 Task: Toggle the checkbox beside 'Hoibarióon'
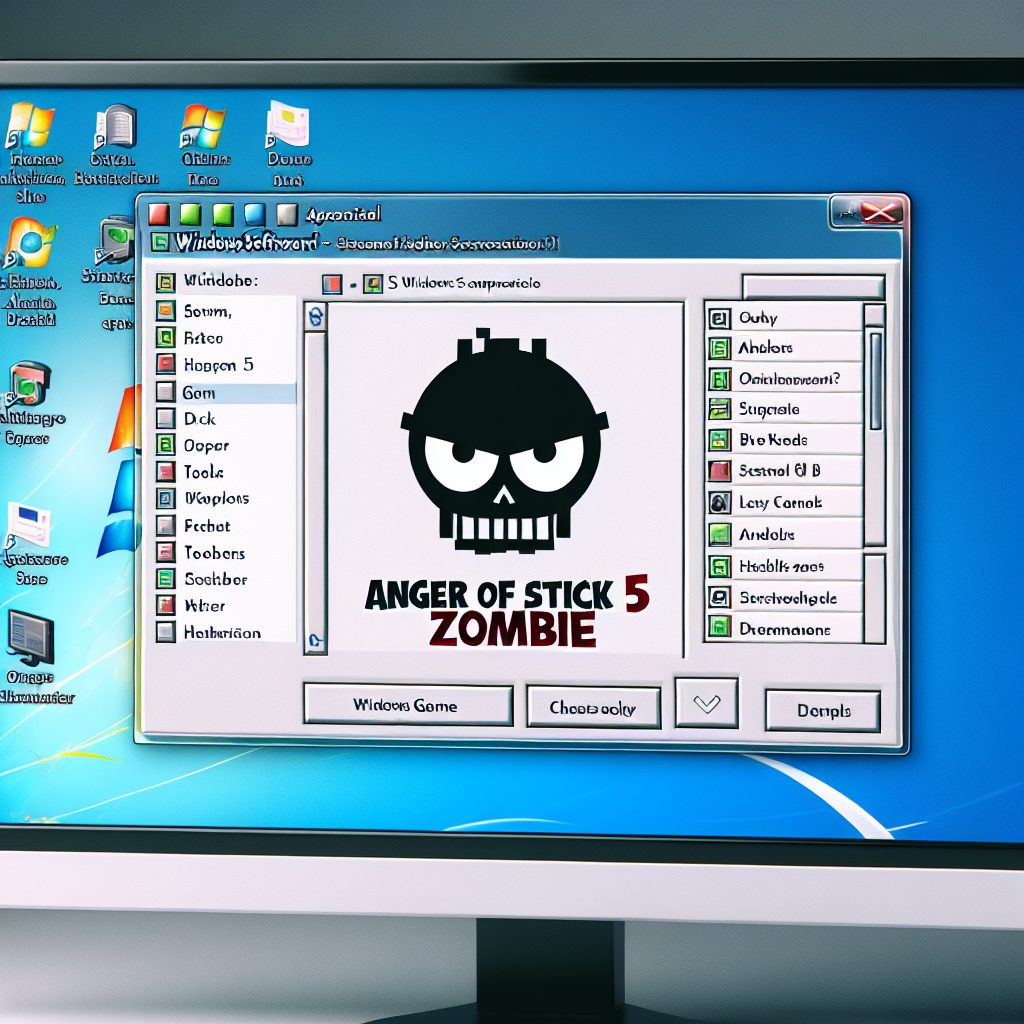pyautogui.click(x=166, y=632)
